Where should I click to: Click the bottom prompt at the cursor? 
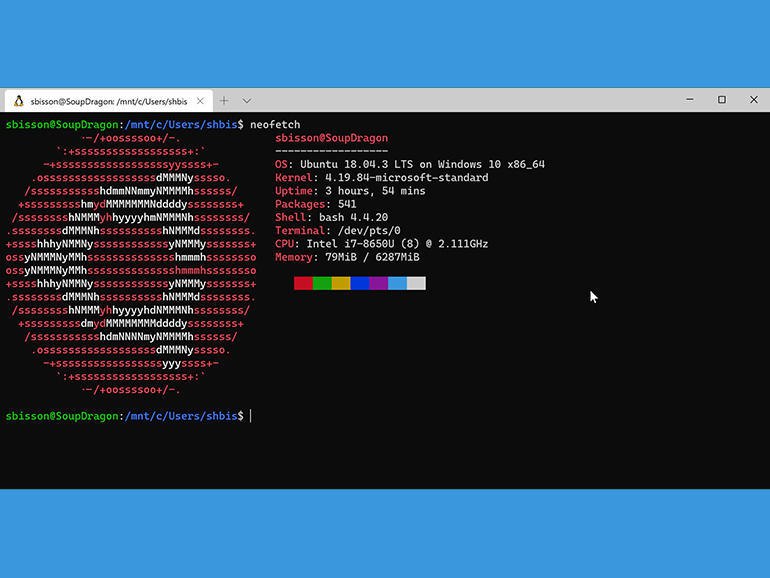[x=251, y=416]
